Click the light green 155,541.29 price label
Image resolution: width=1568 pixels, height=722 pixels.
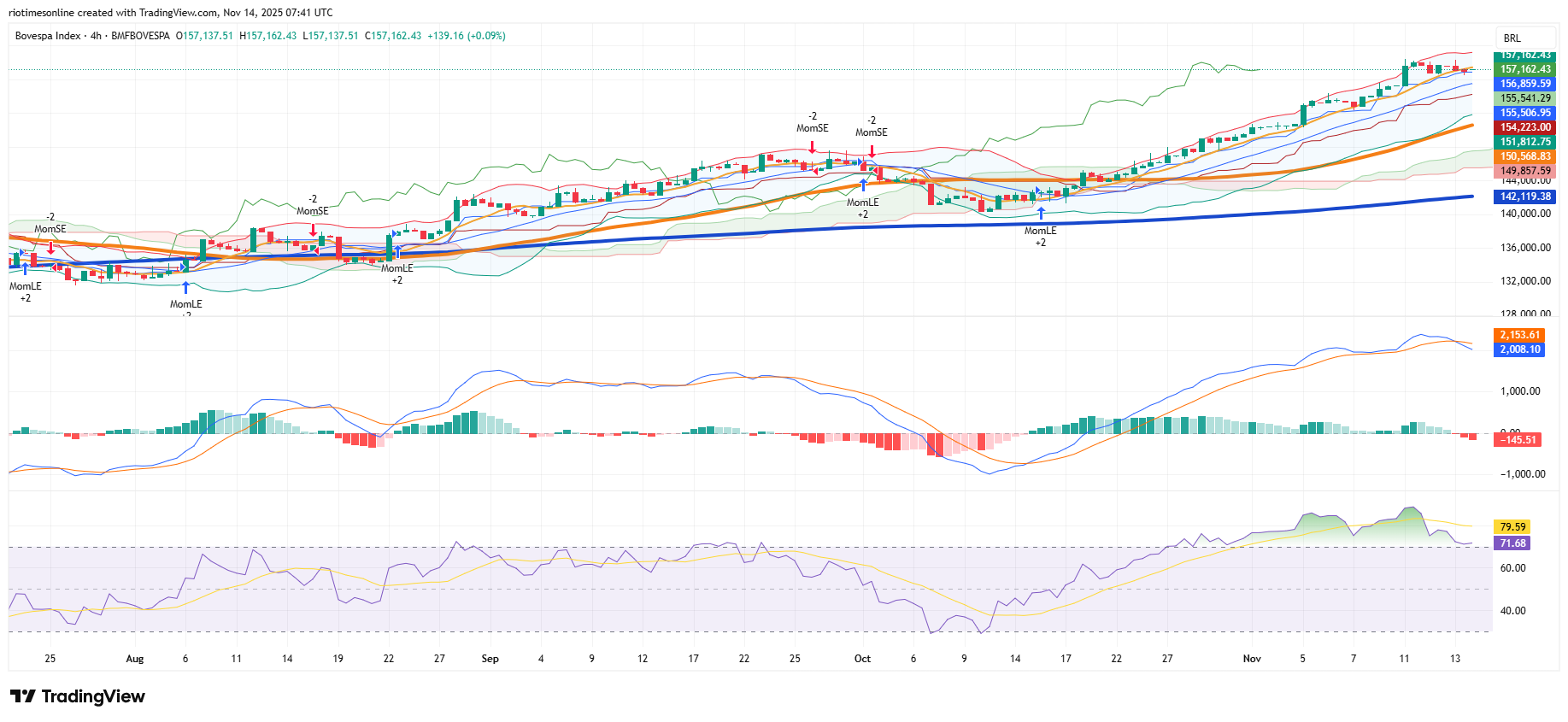(x=1525, y=98)
